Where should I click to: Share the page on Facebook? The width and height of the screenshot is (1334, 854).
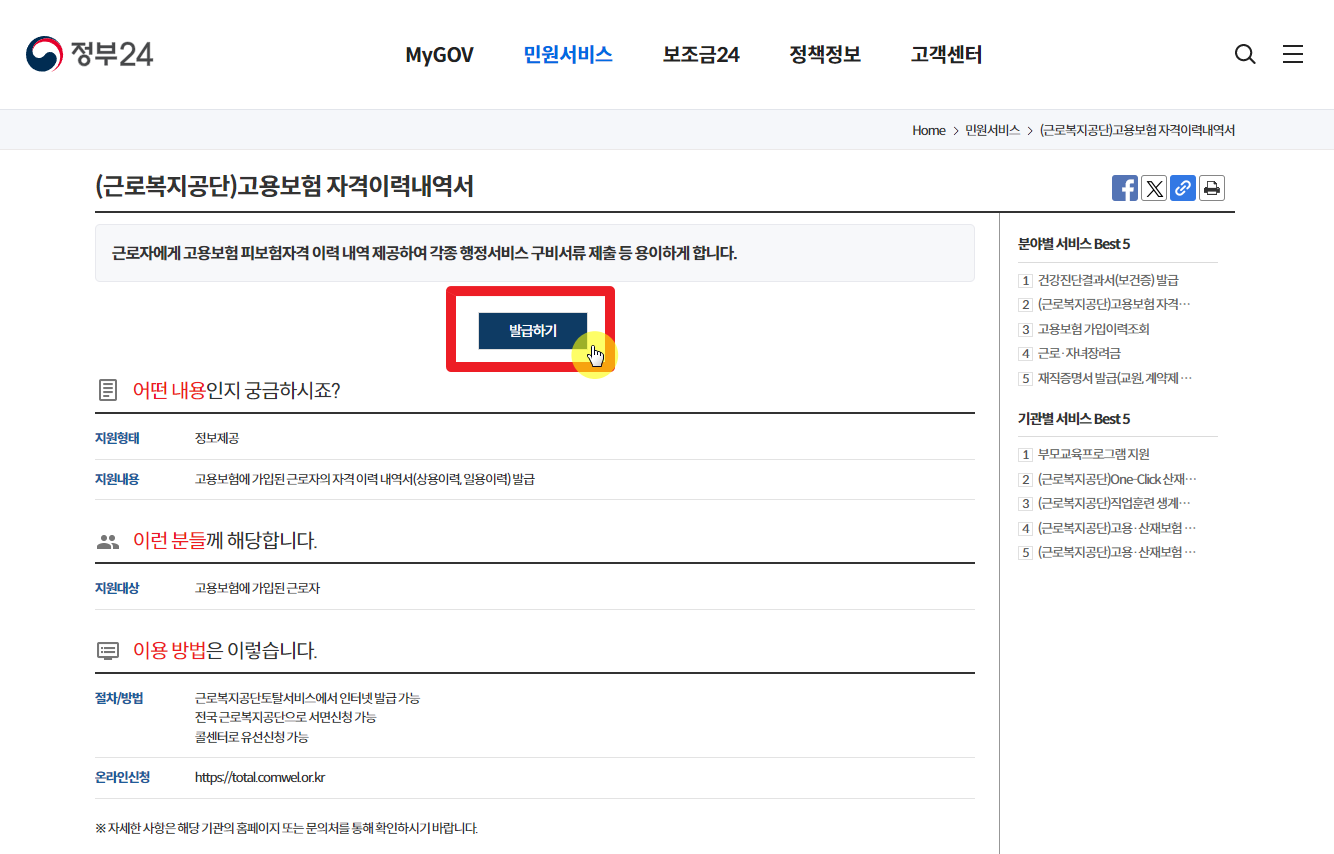[1124, 188]
